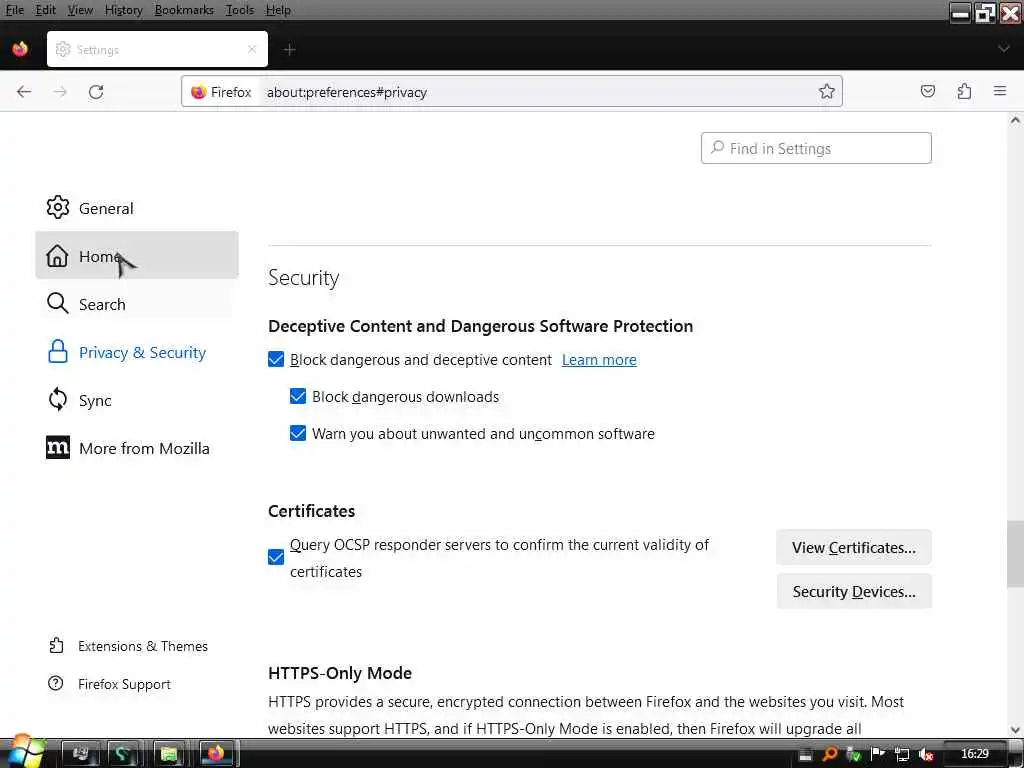Open a new tab with the plus button
This screenshot has width=1024, height=768.
click(x=289, y=49)
